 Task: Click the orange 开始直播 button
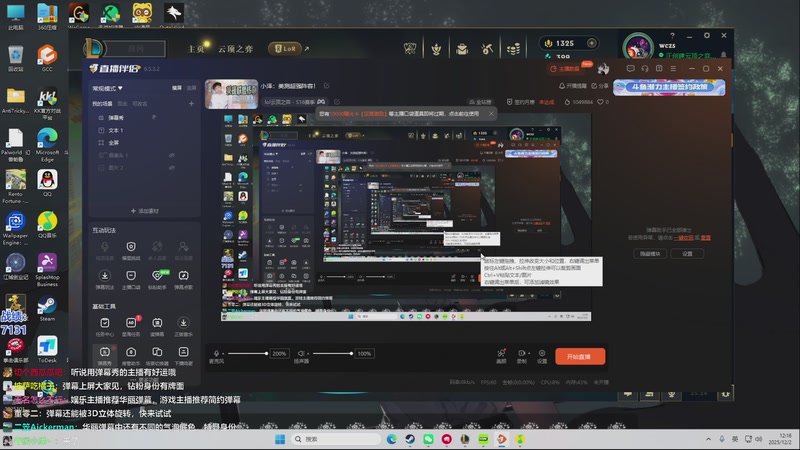580,356
